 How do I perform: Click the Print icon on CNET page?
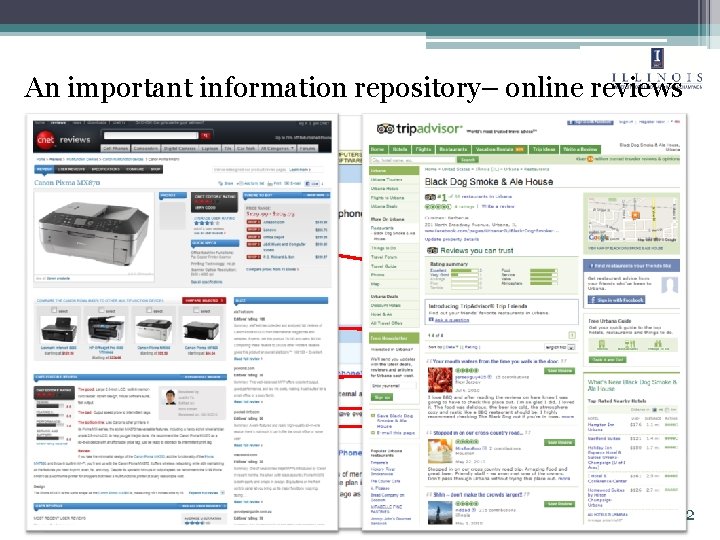270,183
